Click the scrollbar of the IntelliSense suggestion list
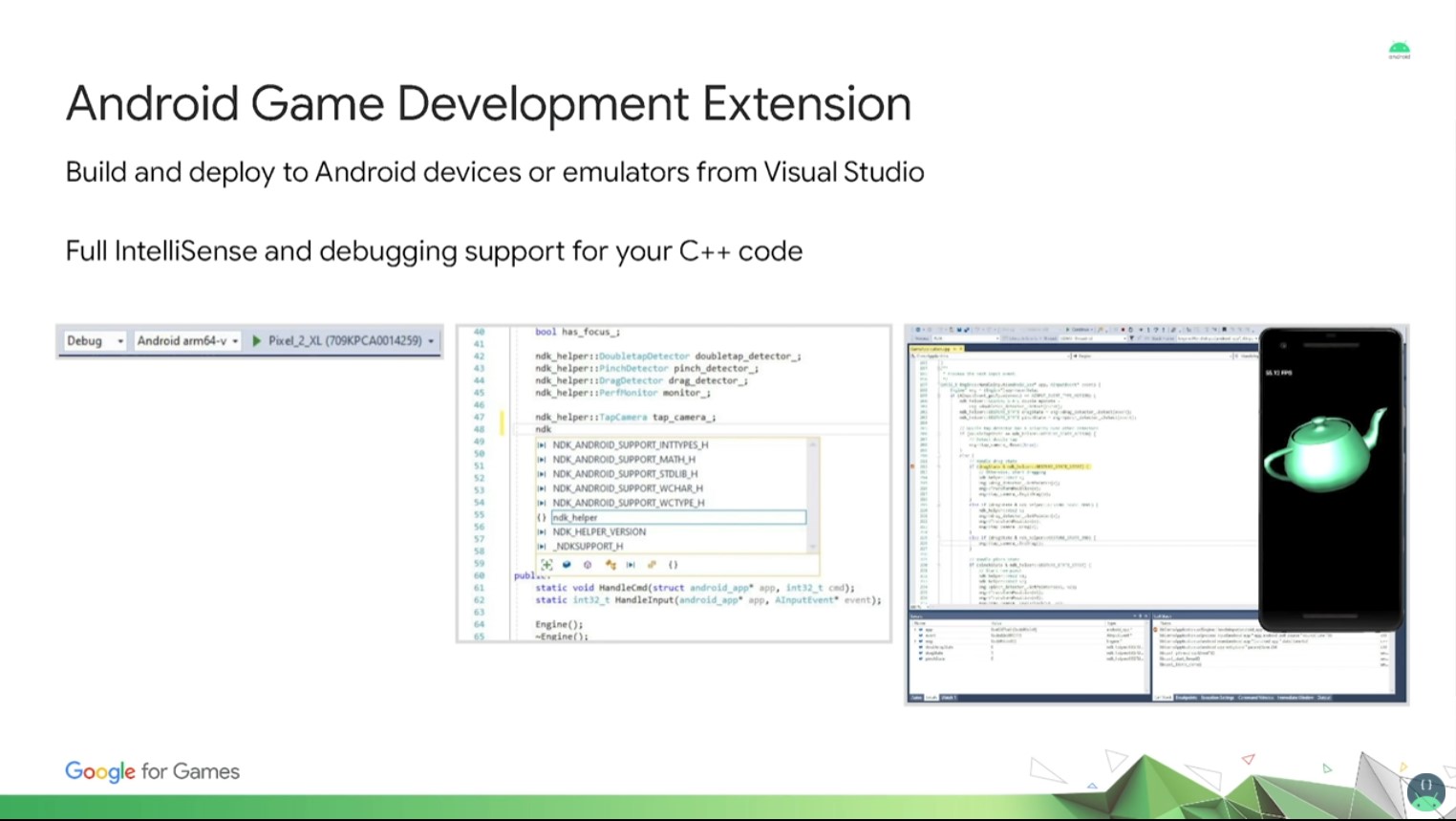The height and width of the screenshot is (821, 1456). (813, 497)
